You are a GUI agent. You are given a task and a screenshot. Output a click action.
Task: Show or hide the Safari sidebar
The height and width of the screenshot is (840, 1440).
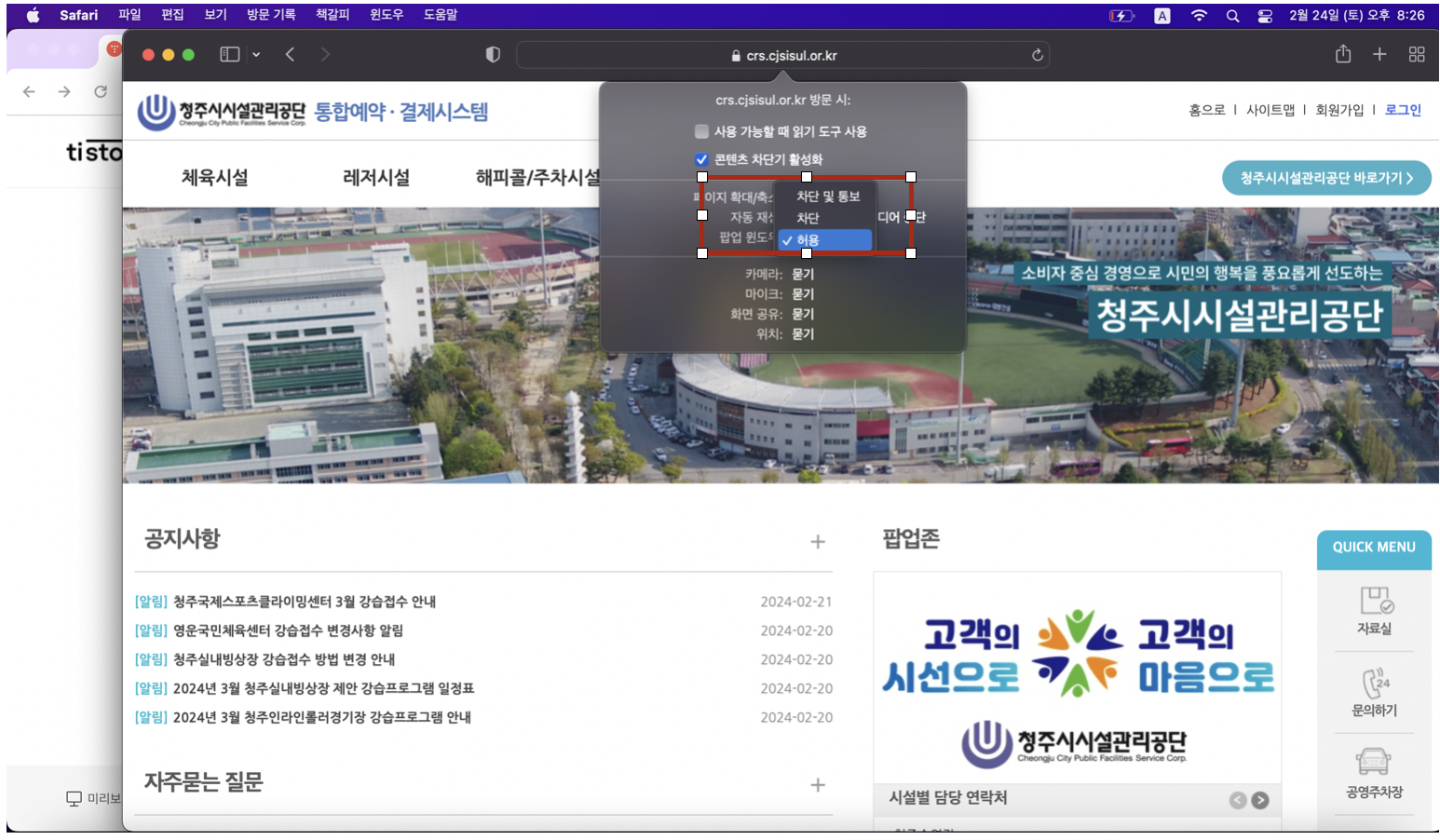(x=229, y=55)
